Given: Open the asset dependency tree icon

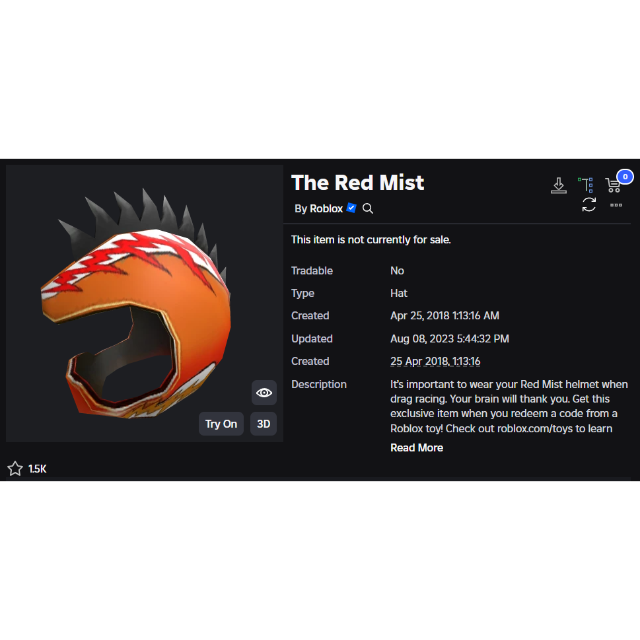Looking at the screenshot, I should click(x=586, y=185).
